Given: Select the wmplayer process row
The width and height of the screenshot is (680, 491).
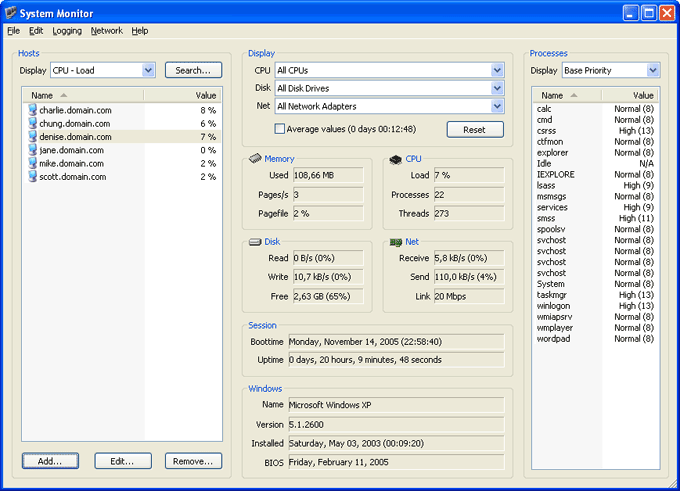Looking at the screenshot, I should (595, 328).
